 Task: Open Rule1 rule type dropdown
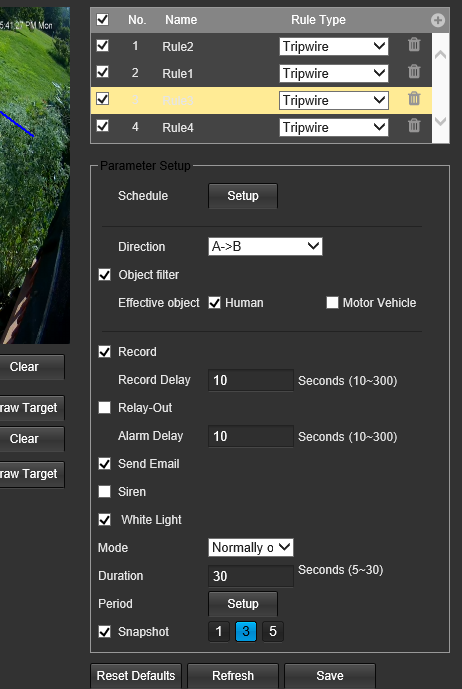(334, 73)
